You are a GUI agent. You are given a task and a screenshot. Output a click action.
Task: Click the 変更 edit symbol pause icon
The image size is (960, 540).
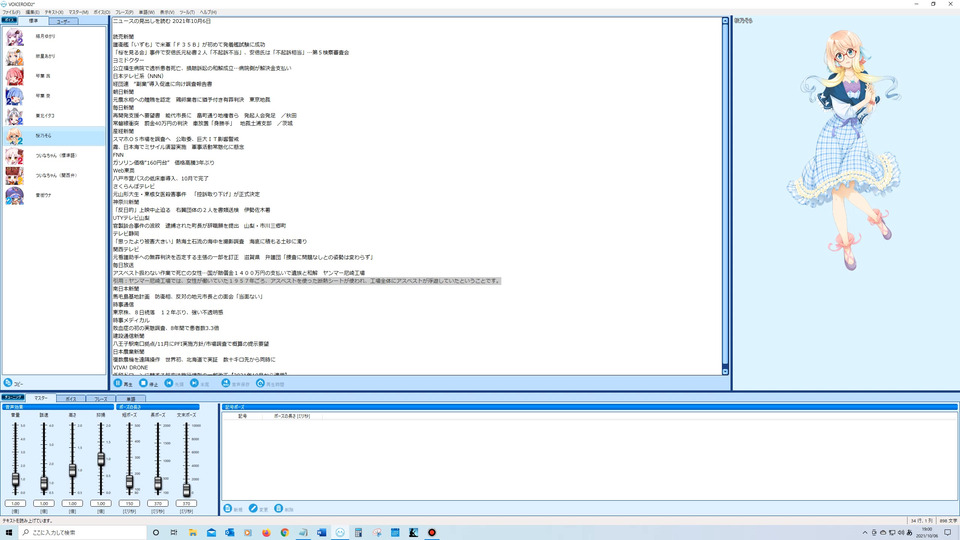253,509
